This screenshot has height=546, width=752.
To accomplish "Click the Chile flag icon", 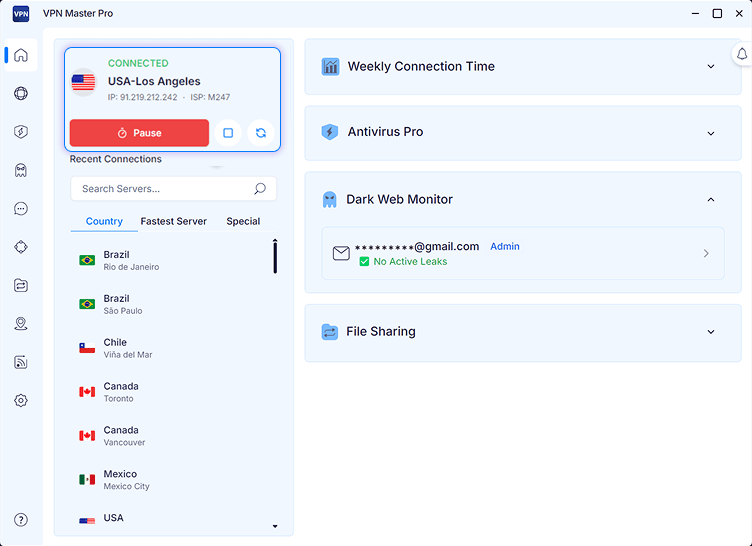I will click(x=87, y=348).
